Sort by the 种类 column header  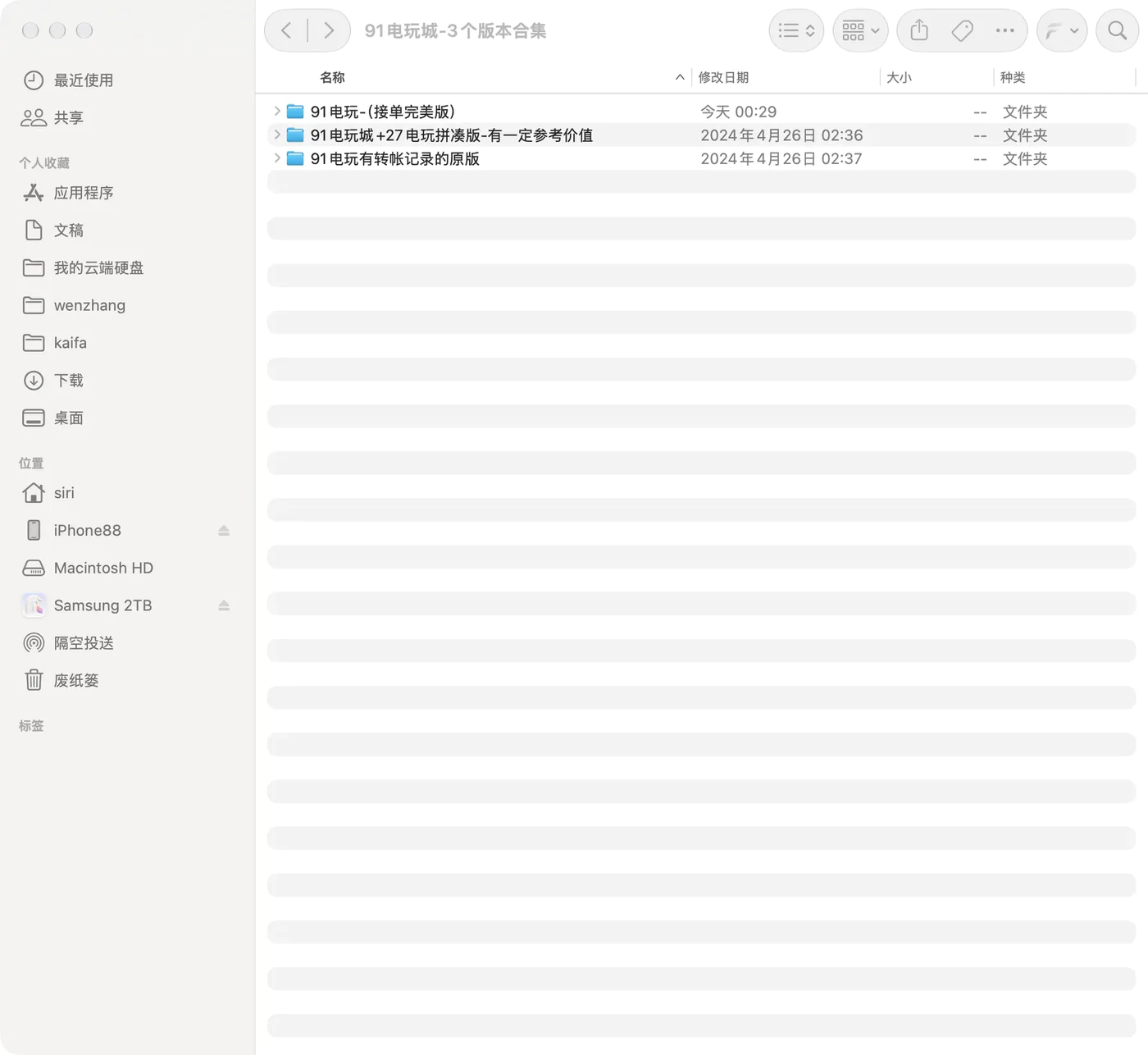[1013, 77]
